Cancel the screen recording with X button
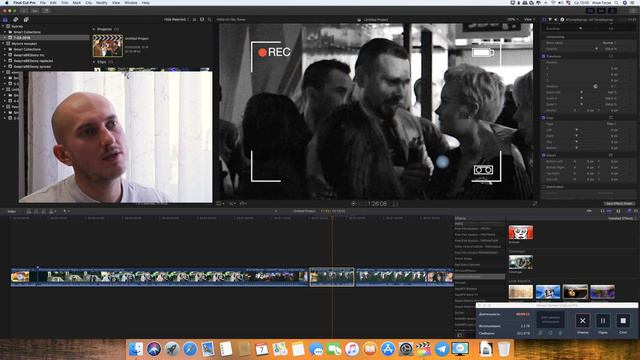This screenshot has width=640, height=360. tap(582, 320)
